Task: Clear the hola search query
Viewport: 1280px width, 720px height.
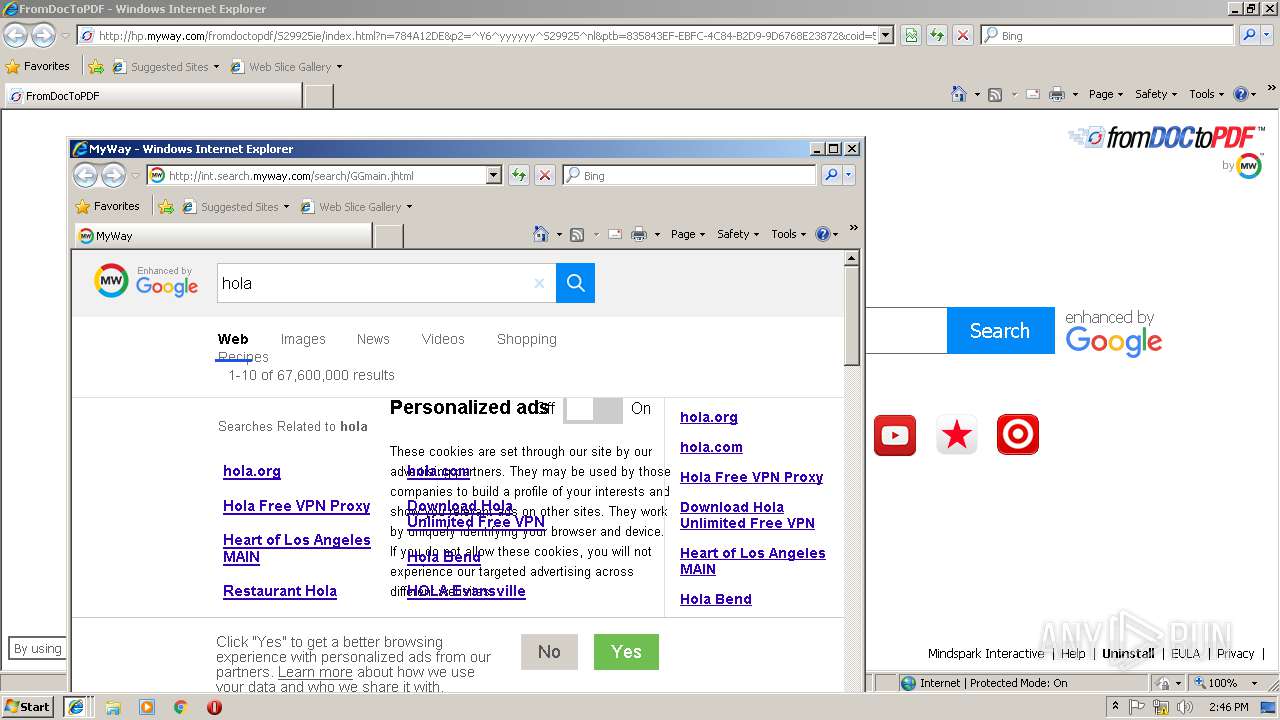Action: (539, 283)
